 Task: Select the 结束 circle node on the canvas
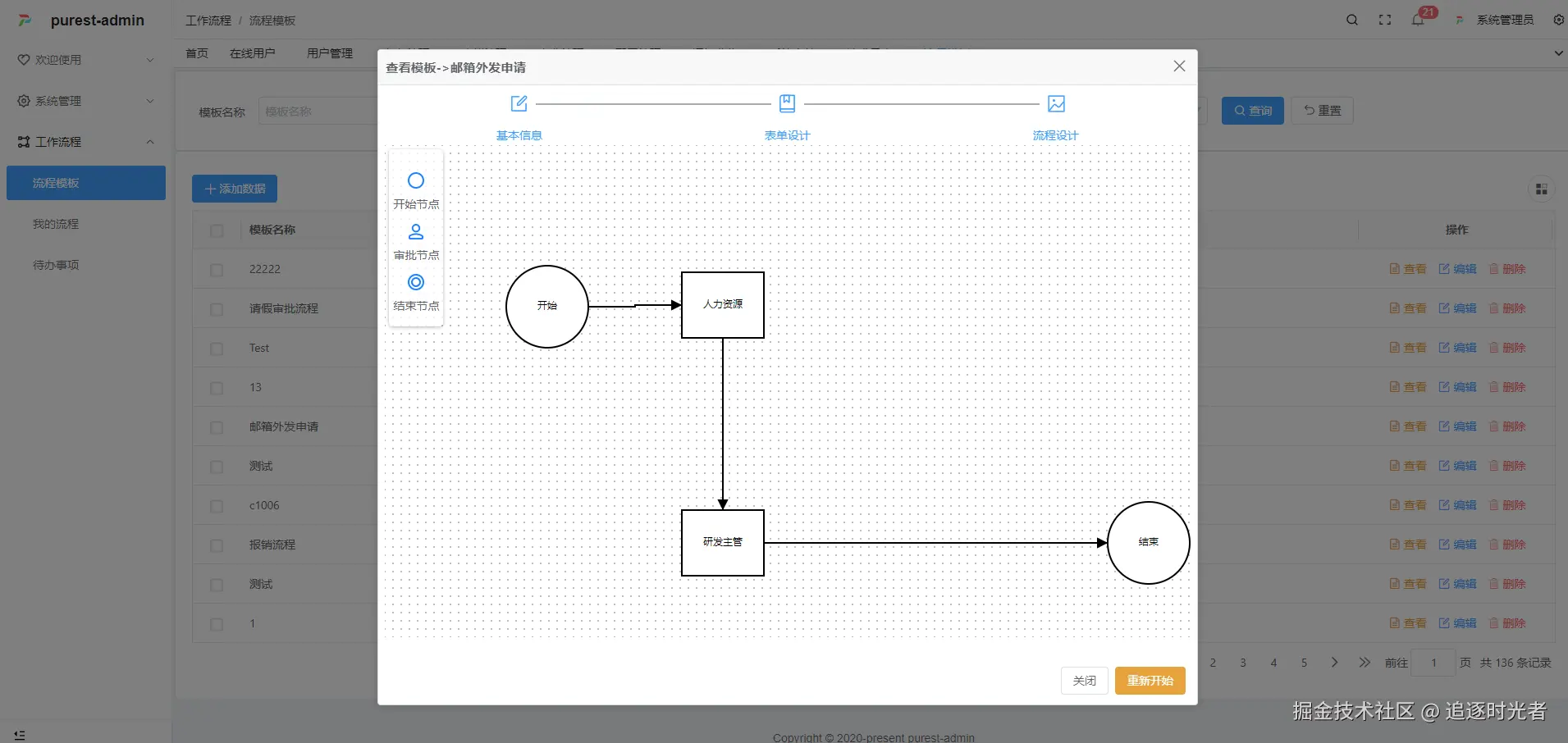click(x=1149, y=542)
